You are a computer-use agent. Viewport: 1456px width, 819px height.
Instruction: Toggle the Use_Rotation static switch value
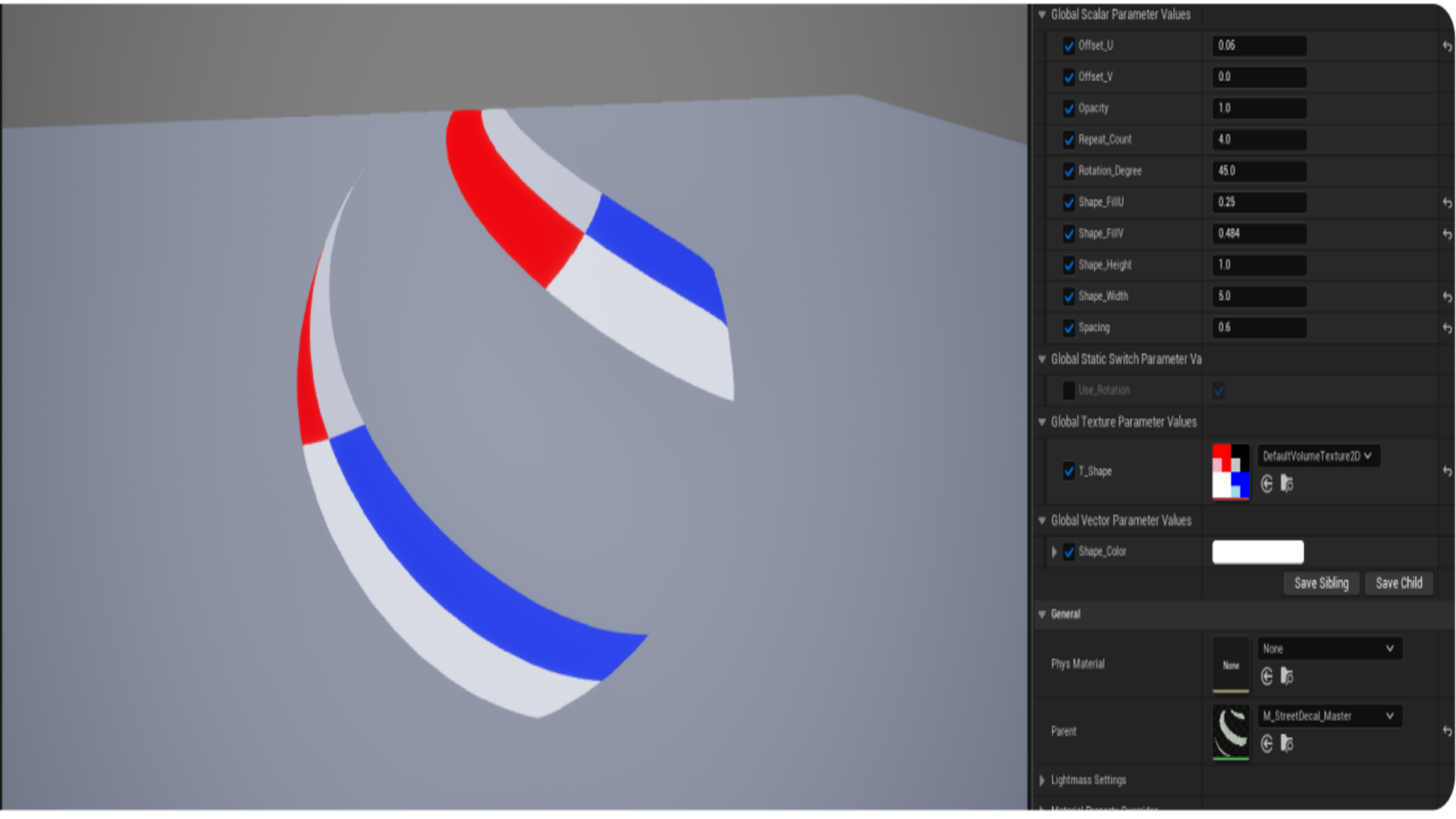(1218, 390)
